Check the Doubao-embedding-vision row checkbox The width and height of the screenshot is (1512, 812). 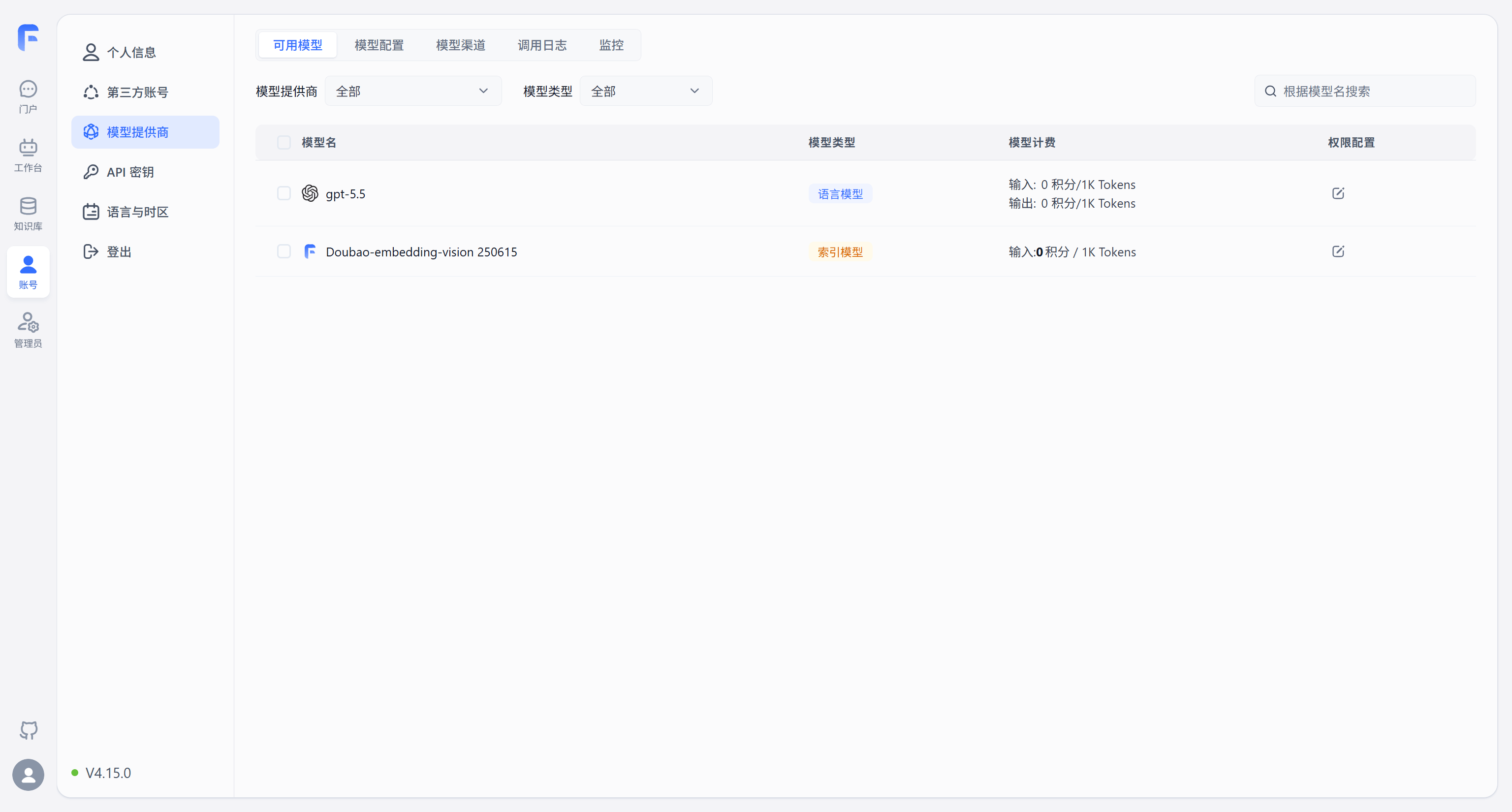[284, 251]
